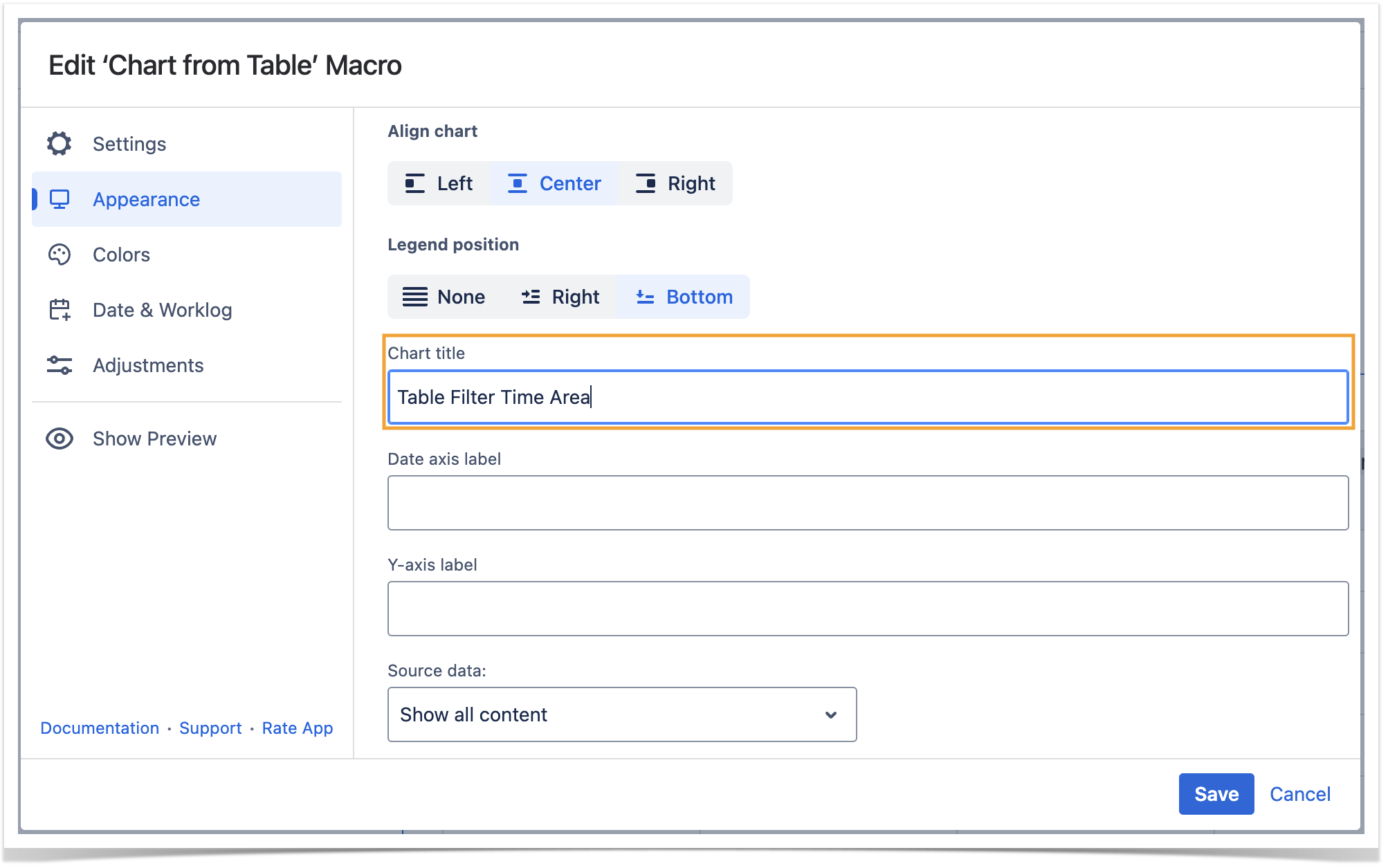1388x868 pixels.
Task: Click the Date & Worklog calendar icon
Action: point(60,310)
